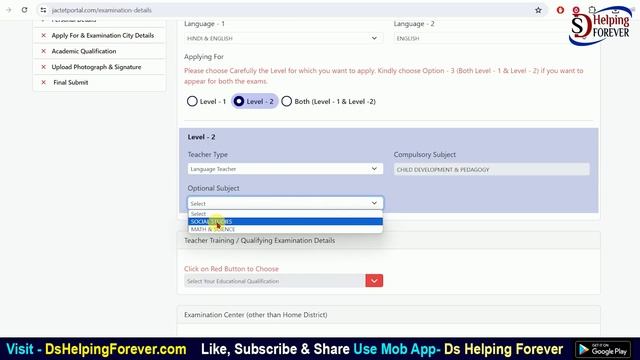Screen dimensions: 640x360
Task: Choose the blank Select option in list
Action: [x=285, y=214]
